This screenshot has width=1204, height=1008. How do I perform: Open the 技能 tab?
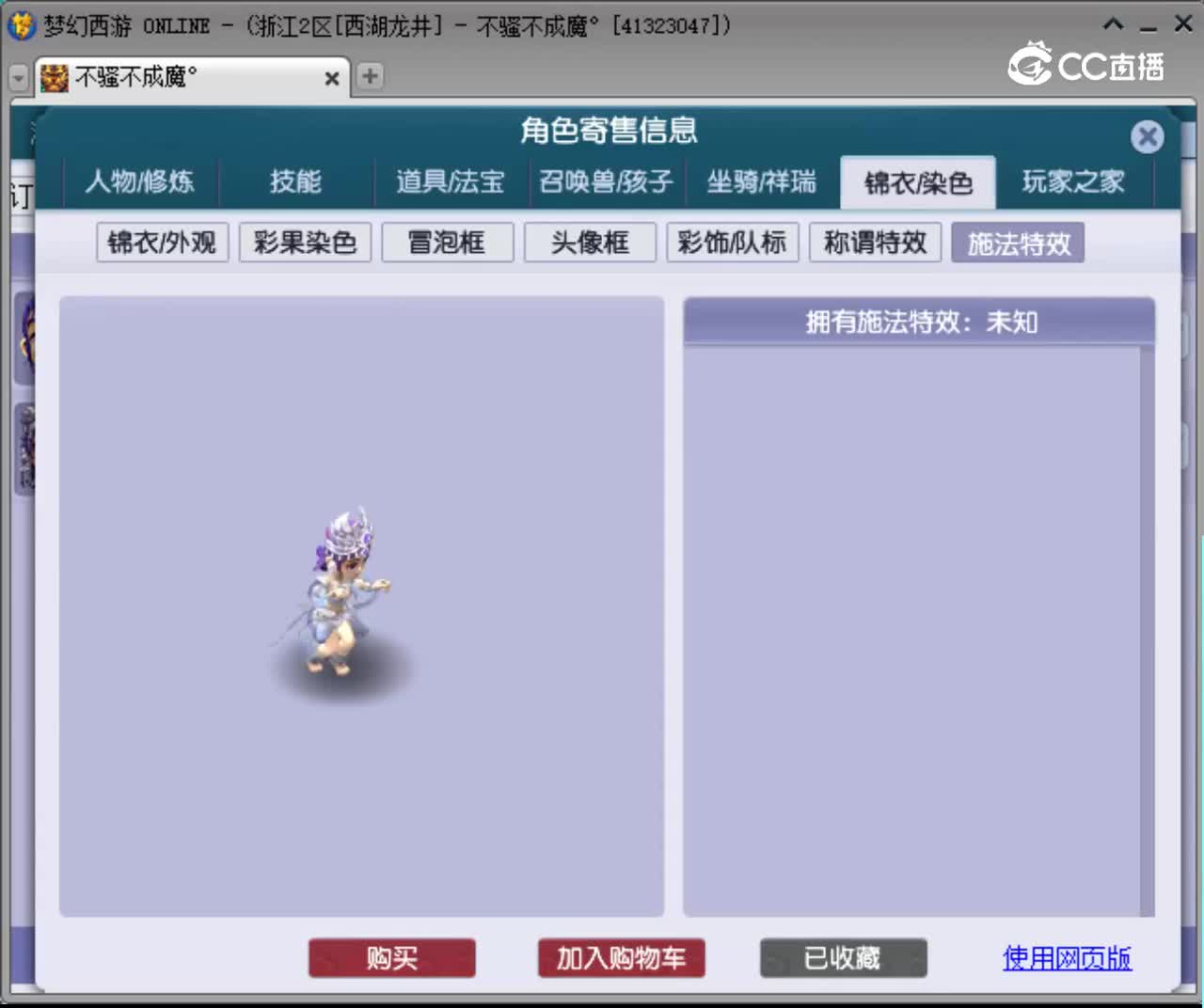tap(296, 181)
